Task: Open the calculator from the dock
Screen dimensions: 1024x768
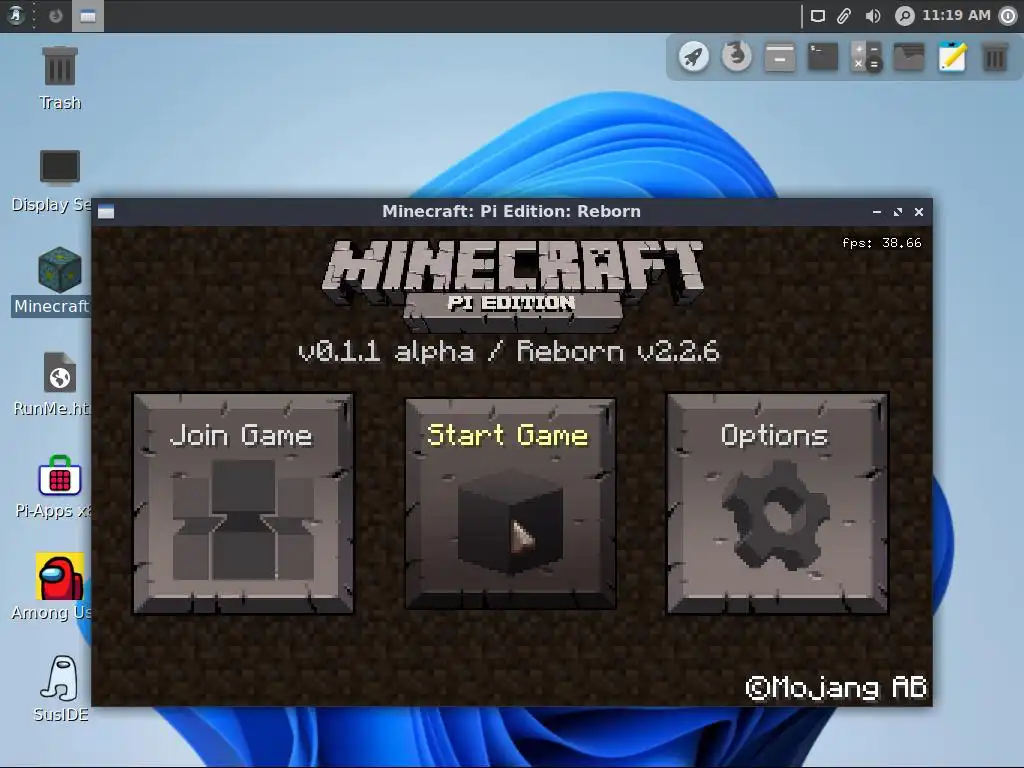Action: 866,57
